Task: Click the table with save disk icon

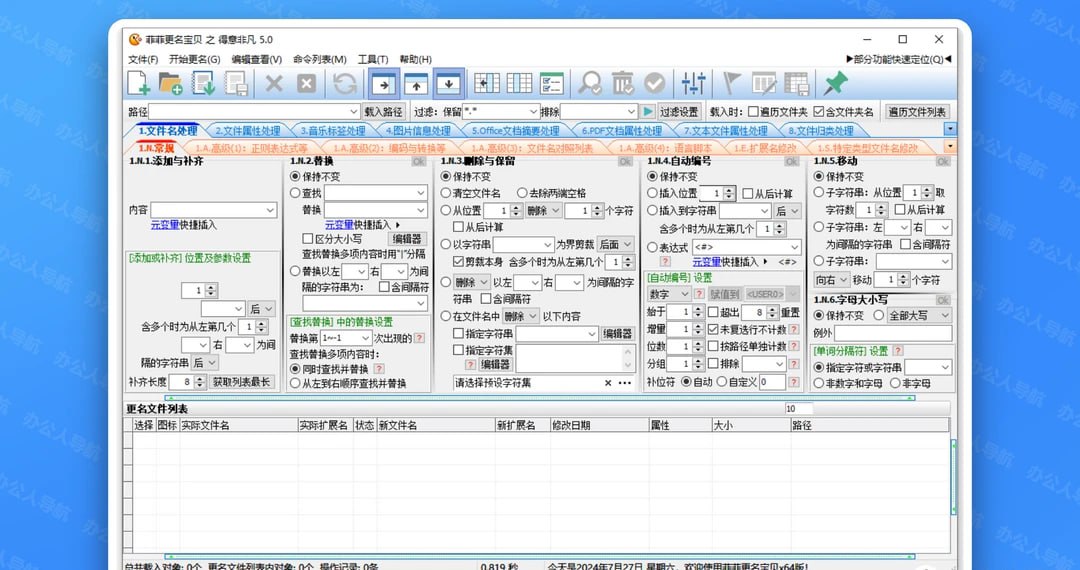Action: (796, 84)
